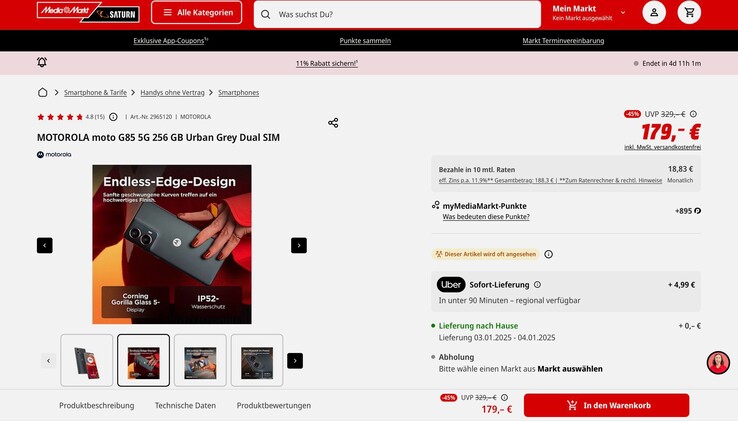Image resolution: width=738 pixels, height=421 pixels.
Task: Open the user account icon
Action: [x=654, y=13]
